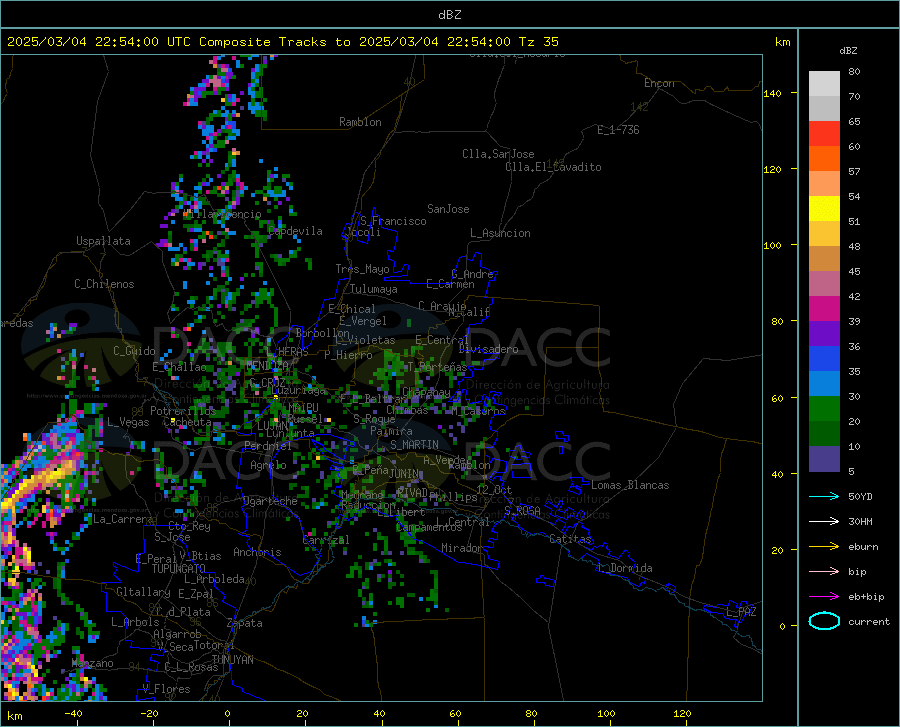
Task: Click the Capdevila map label
Action: (x=295, y=231)
